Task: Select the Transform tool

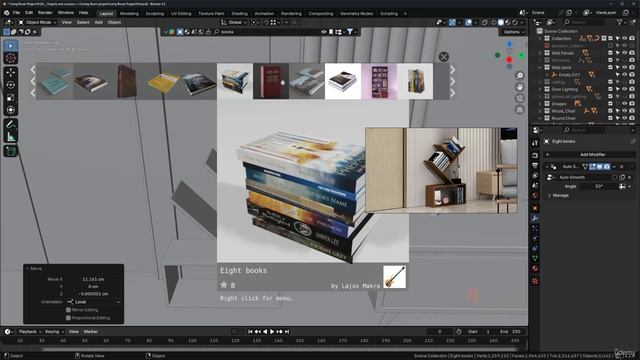Action: tap(11, 110)
